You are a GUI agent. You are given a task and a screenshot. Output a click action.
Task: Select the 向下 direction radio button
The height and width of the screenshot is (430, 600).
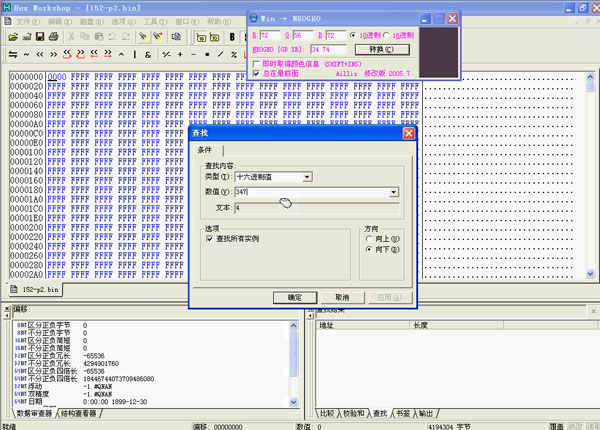[369, 249]
